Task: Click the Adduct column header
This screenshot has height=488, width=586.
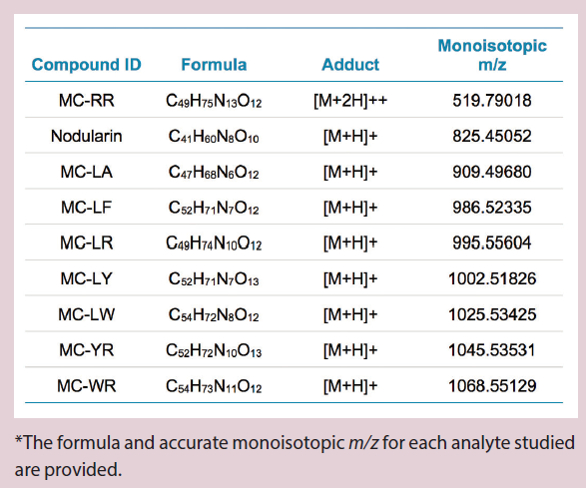Action: [350, 65]
